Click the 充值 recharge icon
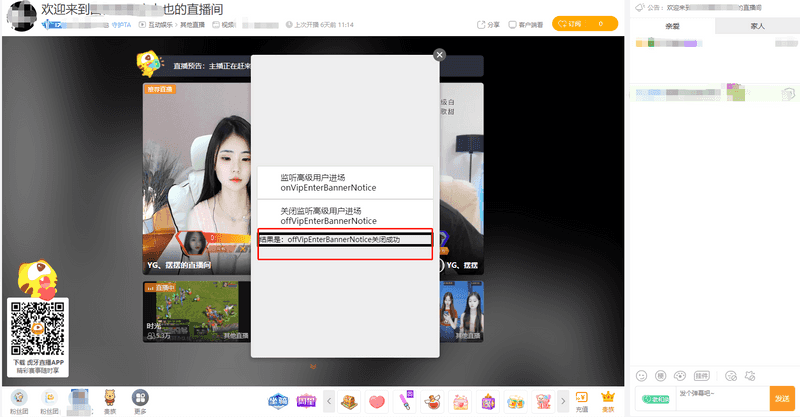The width and height of the screenshot is (800, 417). pyautogui.click(x=582, y=402)
